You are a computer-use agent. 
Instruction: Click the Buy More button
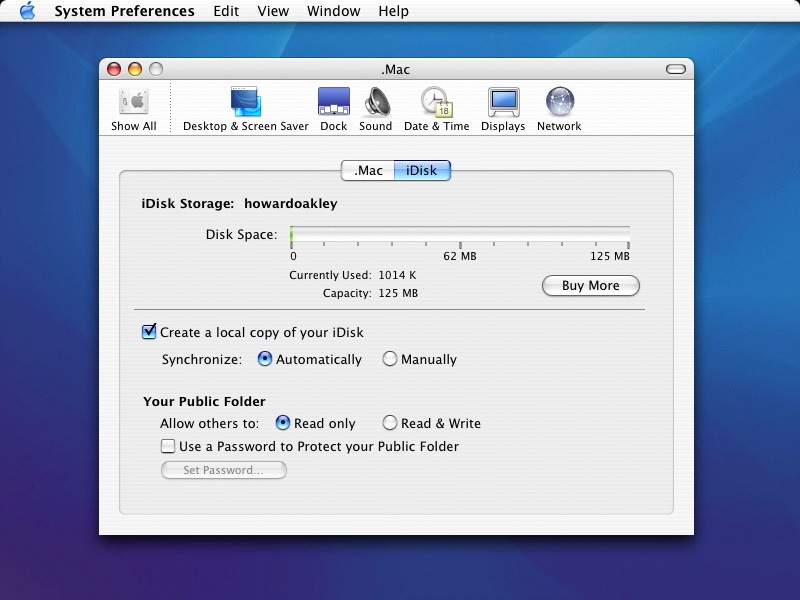[x=590, y=286]
